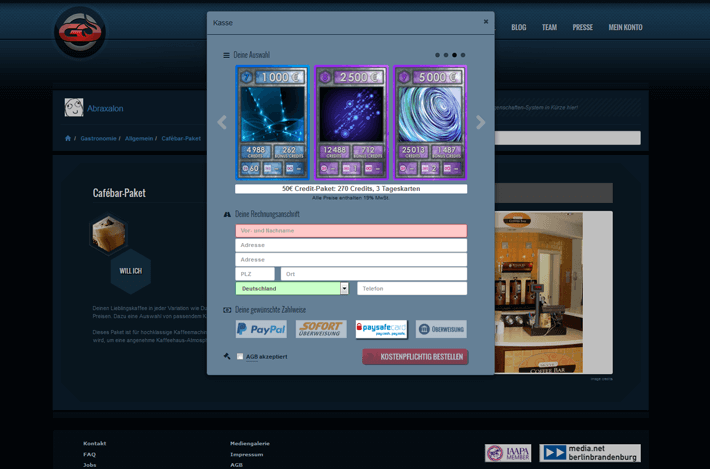Focus the Vor- und Nachname field
This screenshot has width=710, height=469.
(x=351, y=231)
